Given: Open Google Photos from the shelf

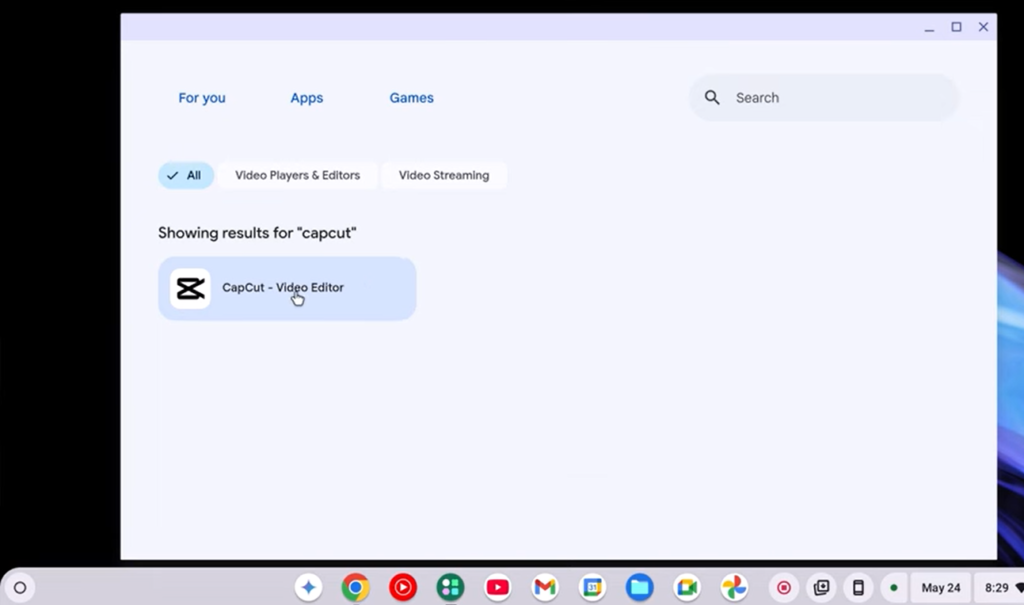Looking at the screenshot, I should click(733, 587).
